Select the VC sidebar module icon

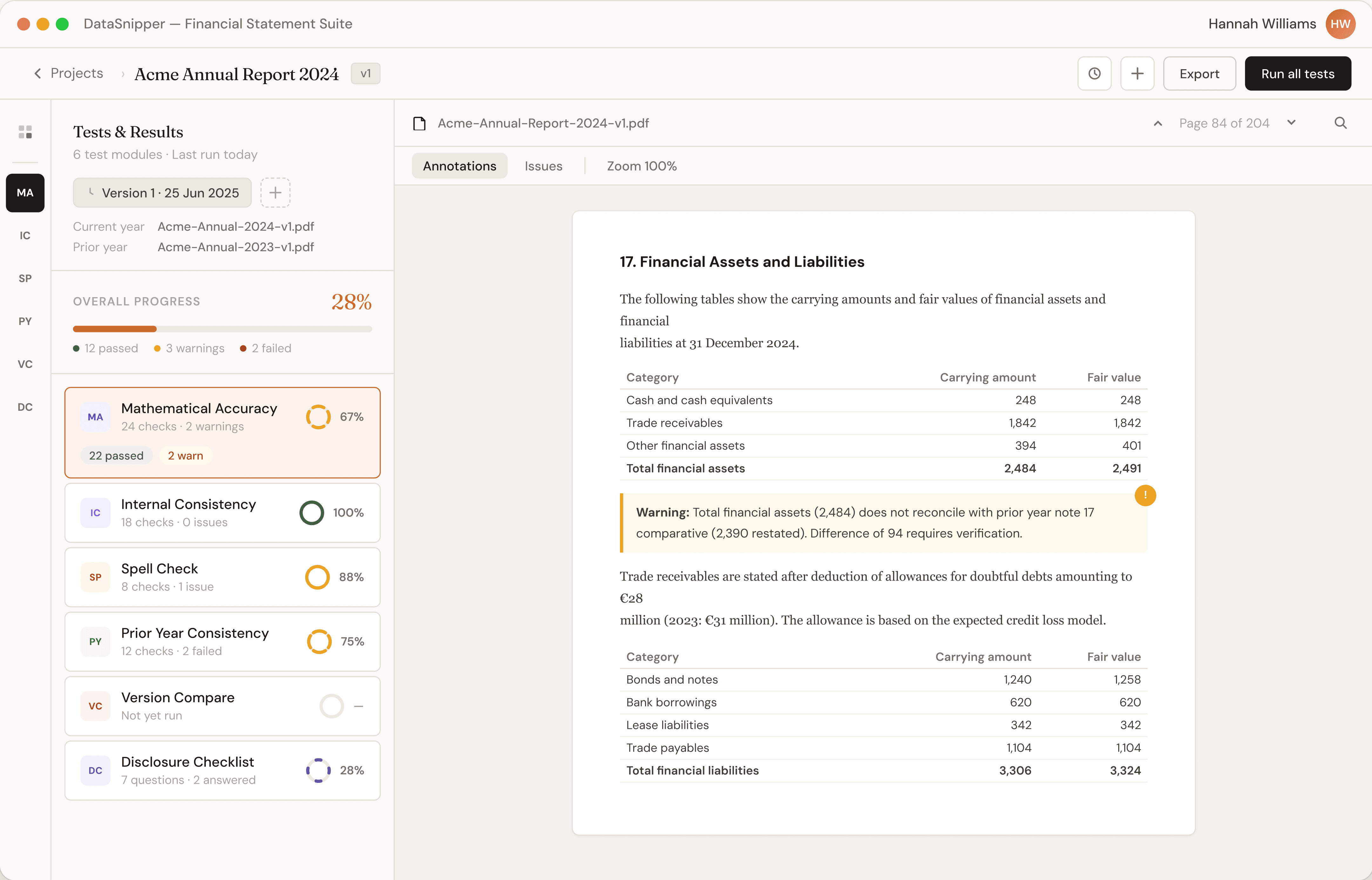tap(25, 364)
